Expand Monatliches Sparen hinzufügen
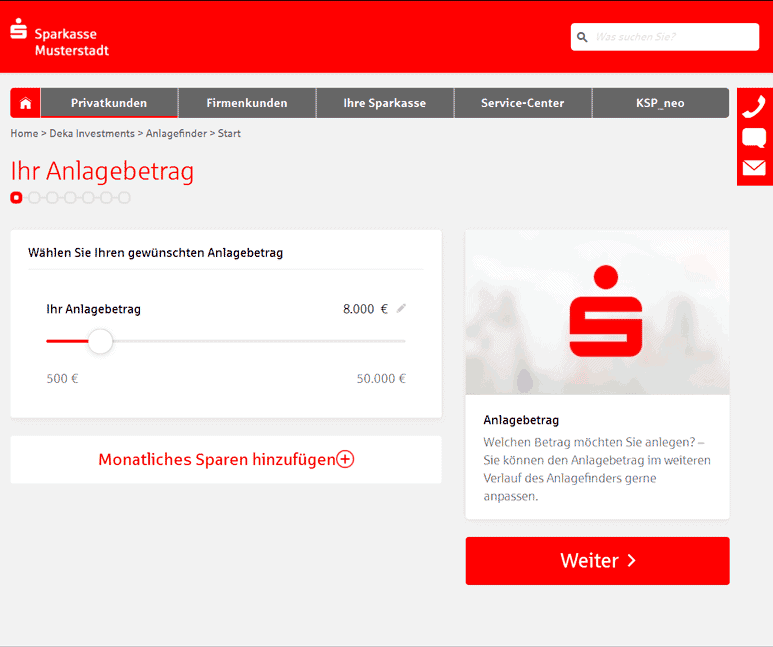Screen dimensions: 773x647 pos(225,460)
